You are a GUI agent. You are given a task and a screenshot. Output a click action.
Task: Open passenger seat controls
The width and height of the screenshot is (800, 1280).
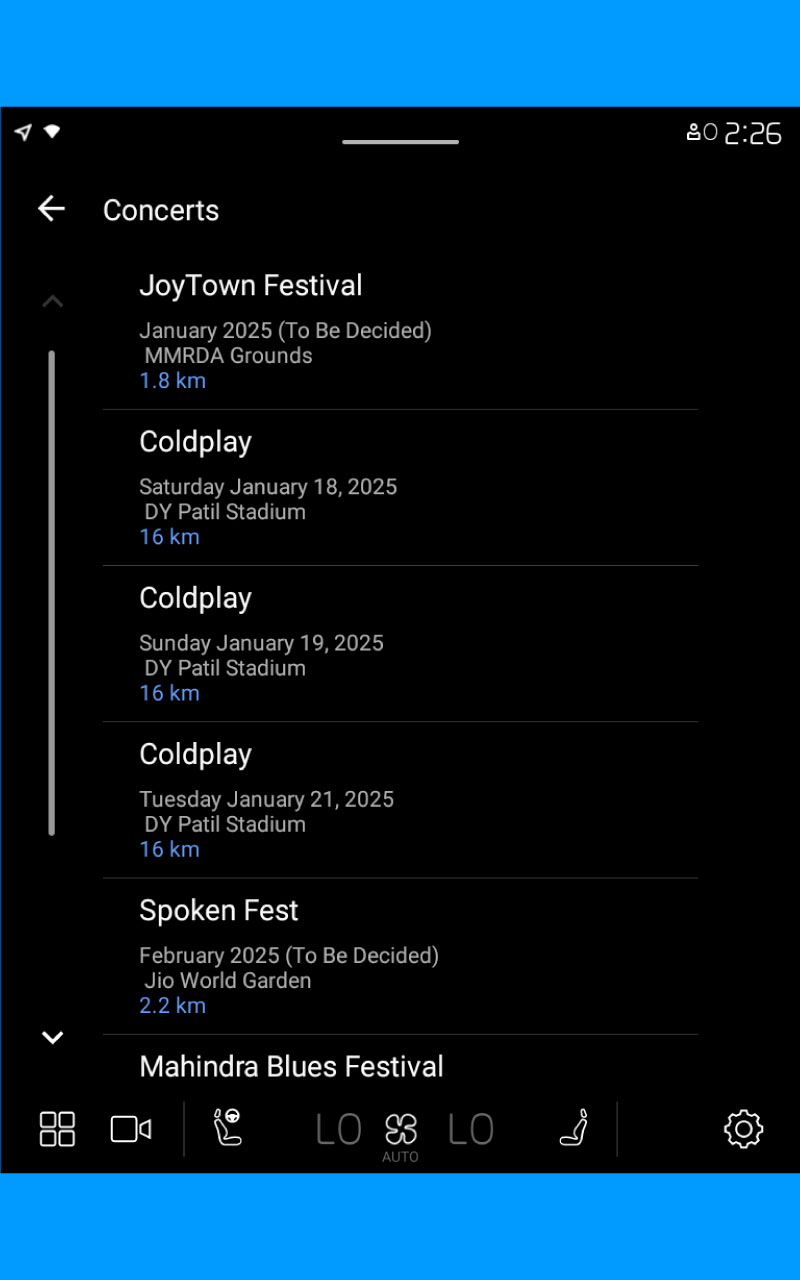574,1129
